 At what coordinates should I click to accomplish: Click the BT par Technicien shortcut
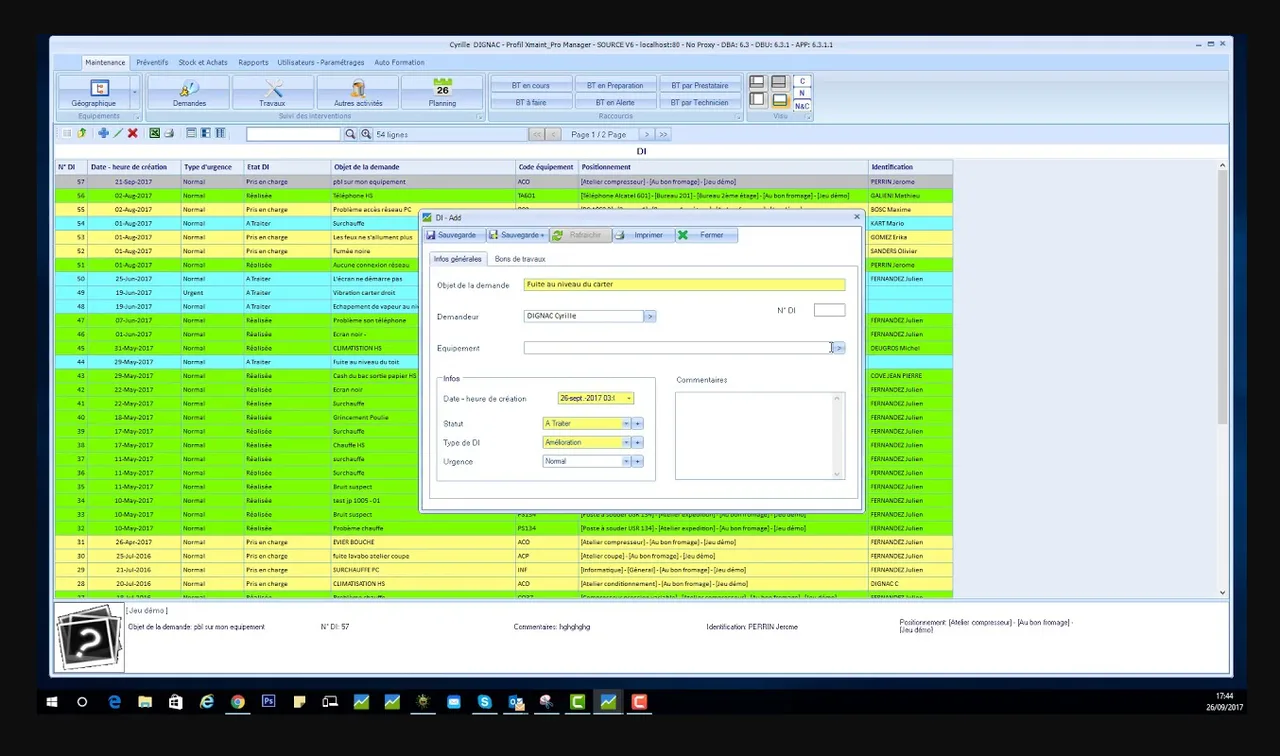point(700,102)
